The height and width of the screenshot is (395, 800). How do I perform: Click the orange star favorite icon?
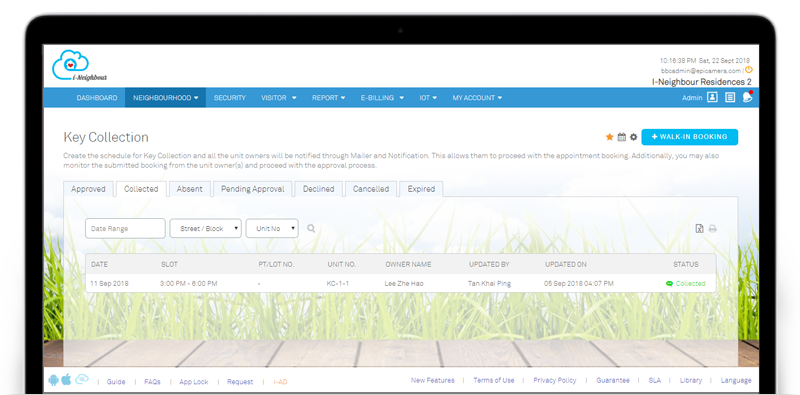coord(609,137)
